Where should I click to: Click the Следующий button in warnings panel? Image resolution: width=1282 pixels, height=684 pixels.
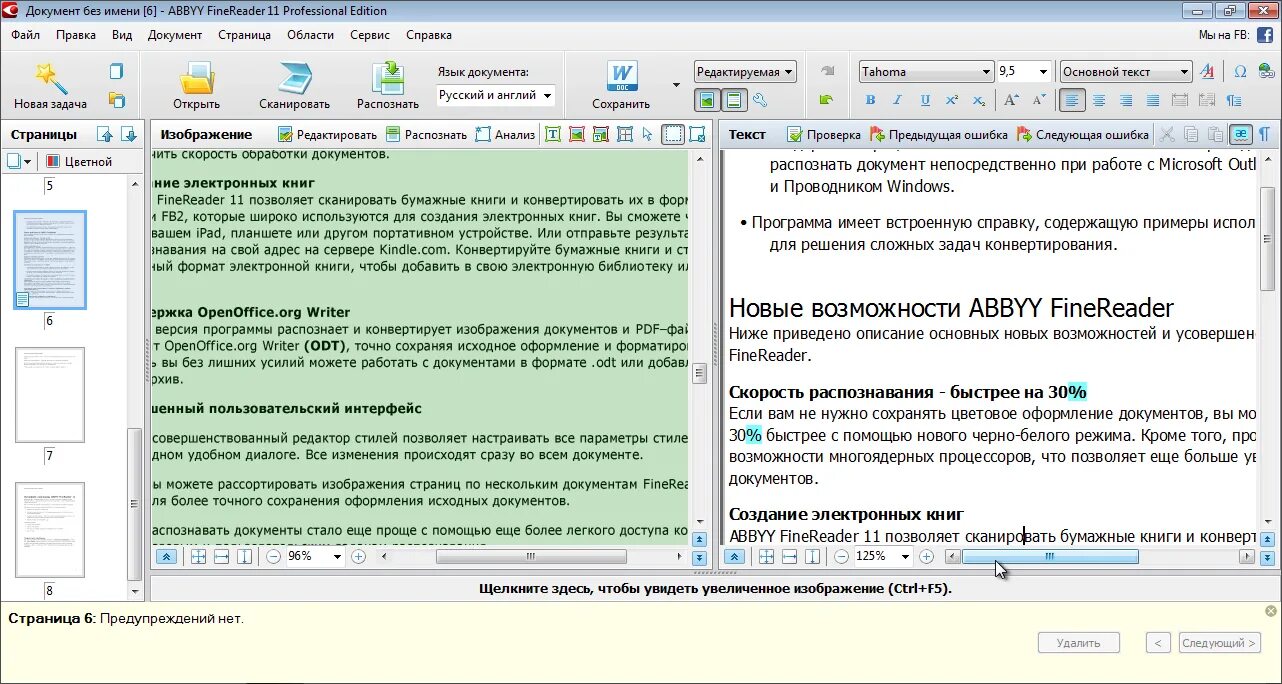(x=1219, y=643)
